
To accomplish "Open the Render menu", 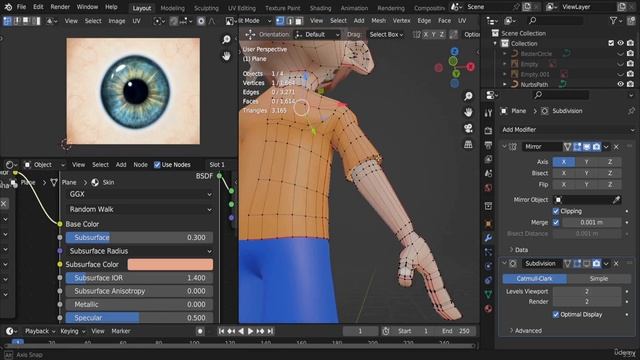I will 60,7.
